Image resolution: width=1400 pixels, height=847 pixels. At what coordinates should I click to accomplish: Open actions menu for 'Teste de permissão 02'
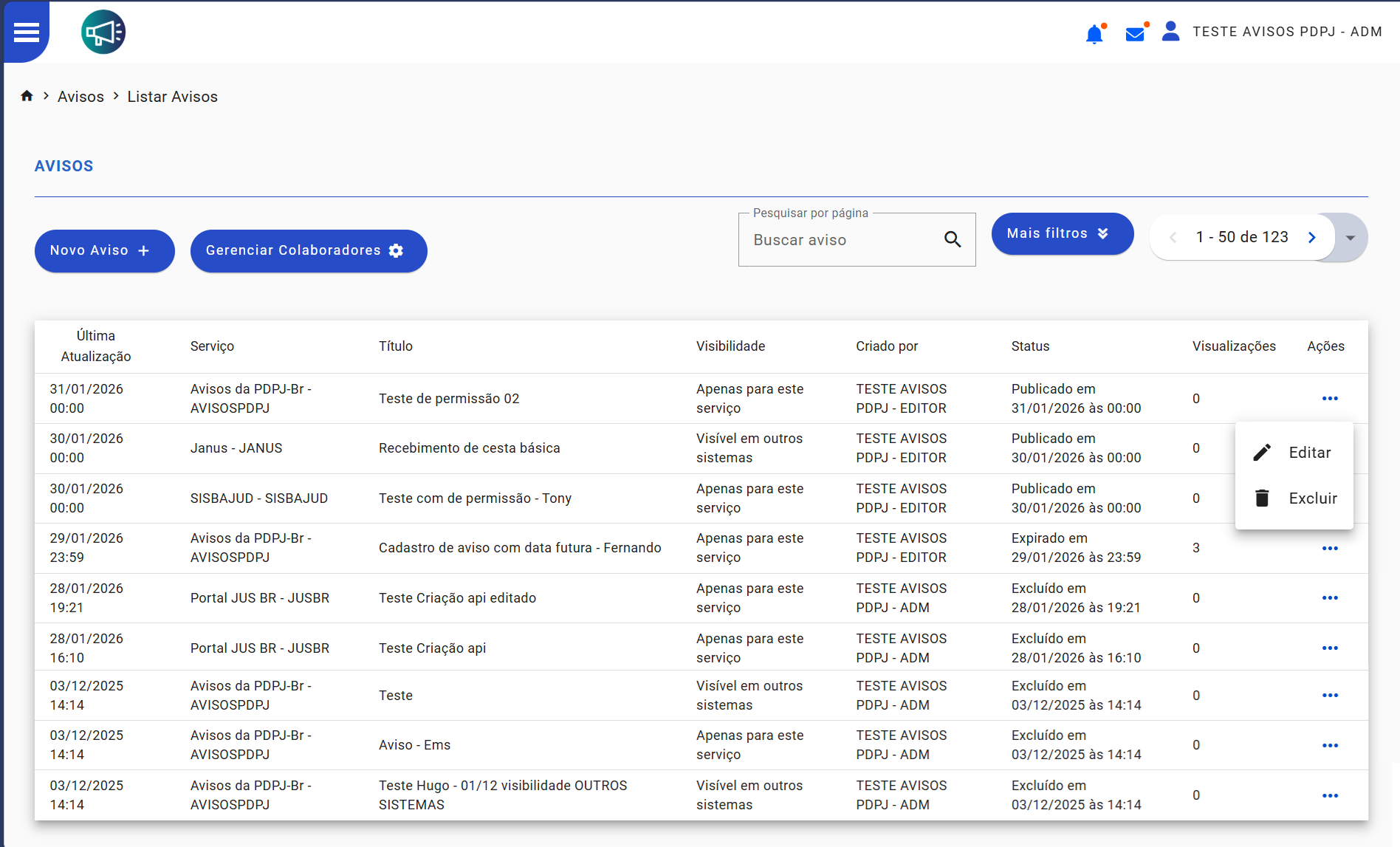tap(1330, 399)
